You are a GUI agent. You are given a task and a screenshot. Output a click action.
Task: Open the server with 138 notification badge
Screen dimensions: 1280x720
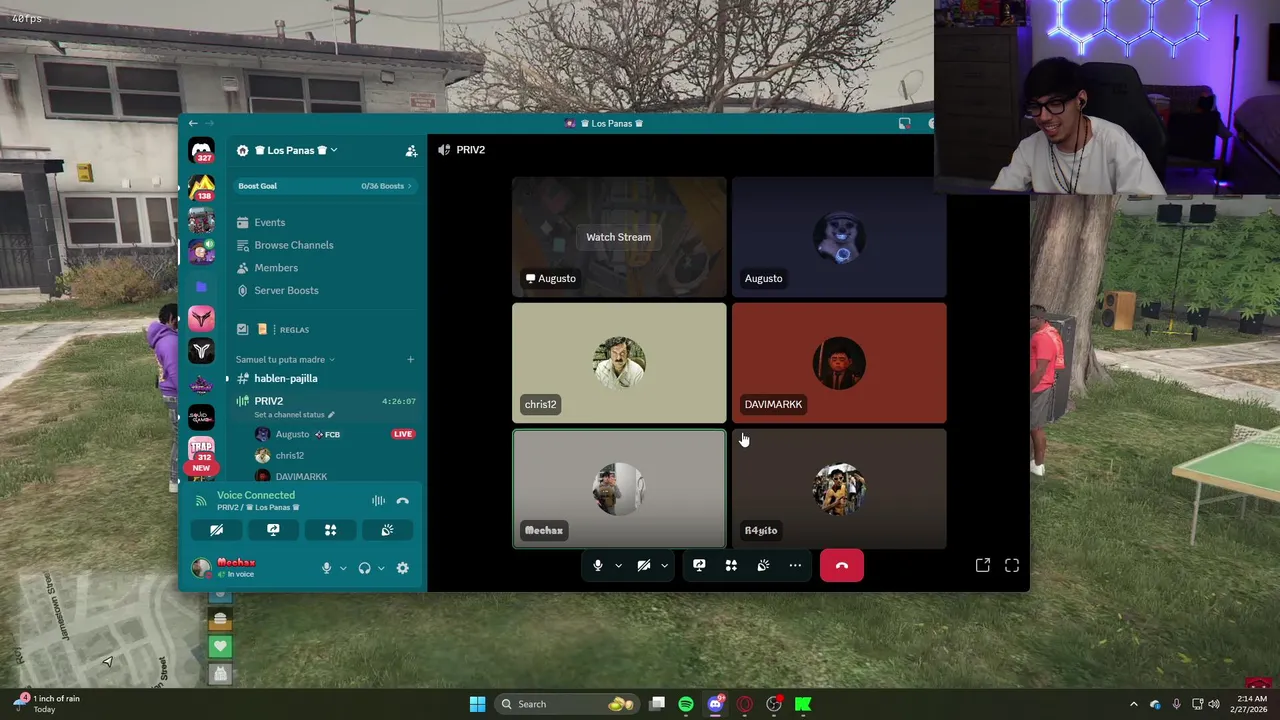point(202,187)
